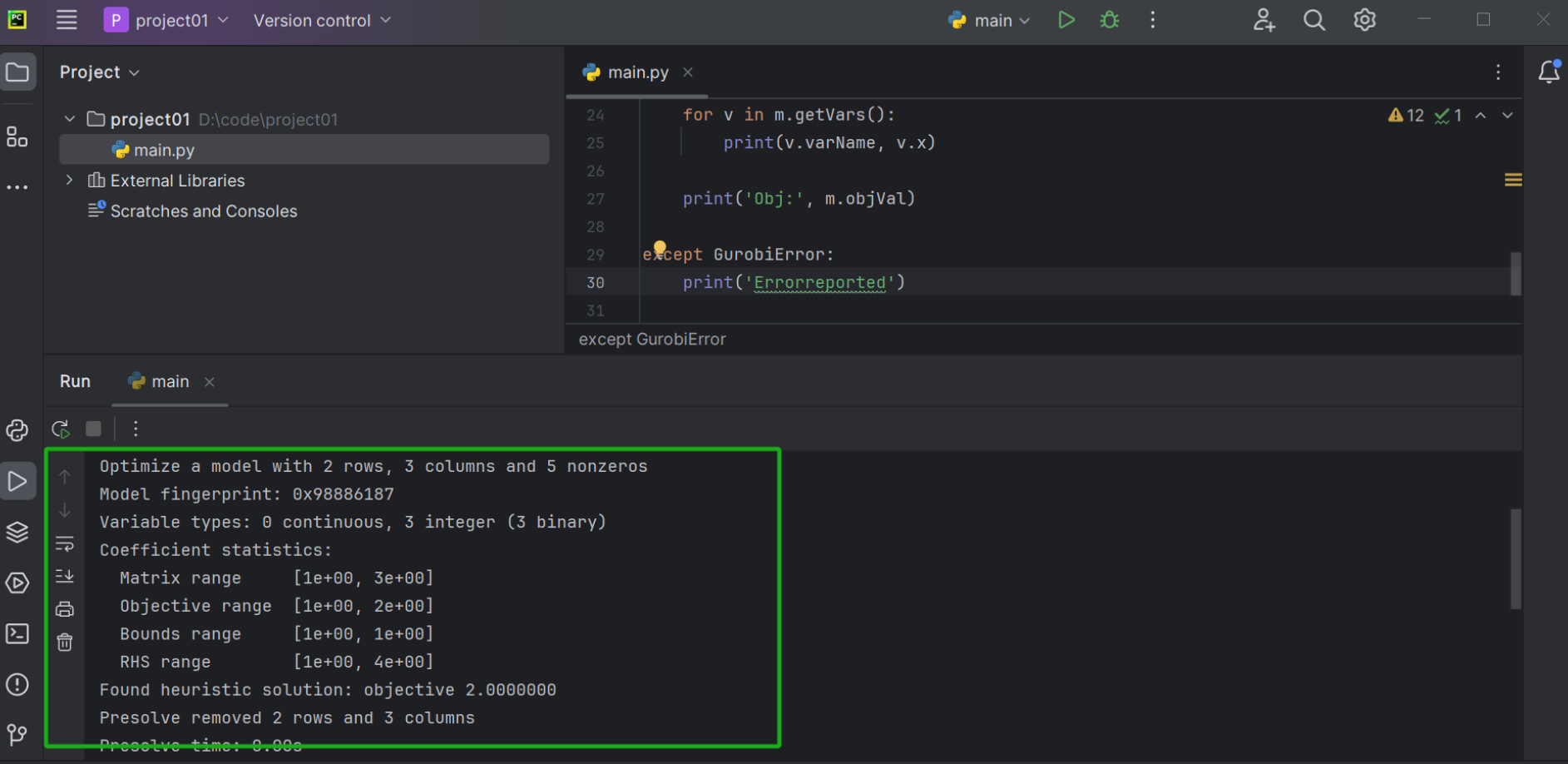Open the Code With Me user icon
Image resolution: width=1568 pixels, height=764 pixels.
[1264, 20]
